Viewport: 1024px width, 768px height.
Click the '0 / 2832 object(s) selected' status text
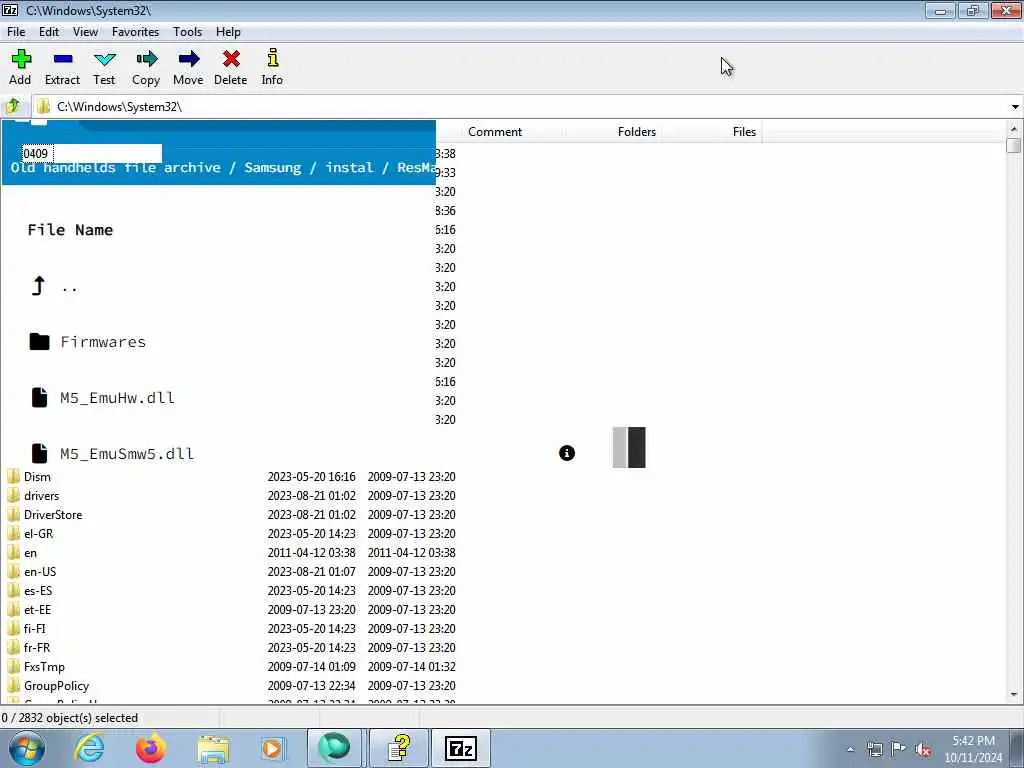click(70, 718)
